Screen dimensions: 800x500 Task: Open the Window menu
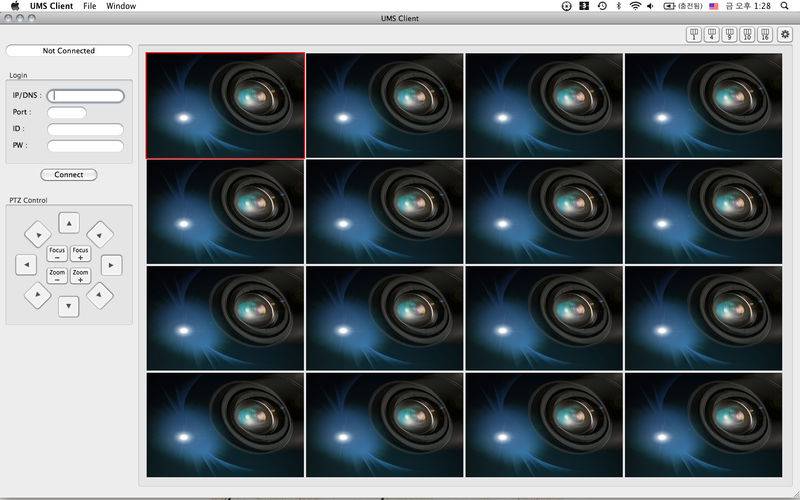pyautogui.click(x=121, y=6)
